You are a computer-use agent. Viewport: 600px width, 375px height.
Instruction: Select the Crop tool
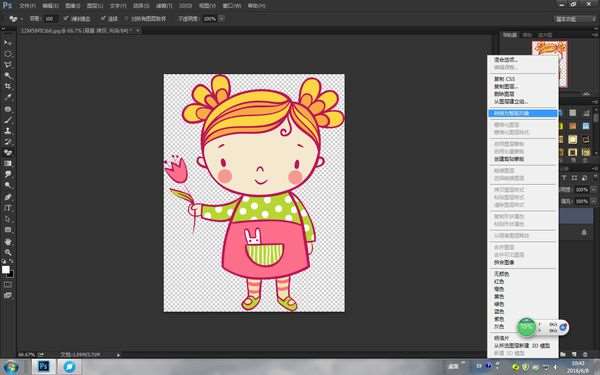tap(8, 86)
